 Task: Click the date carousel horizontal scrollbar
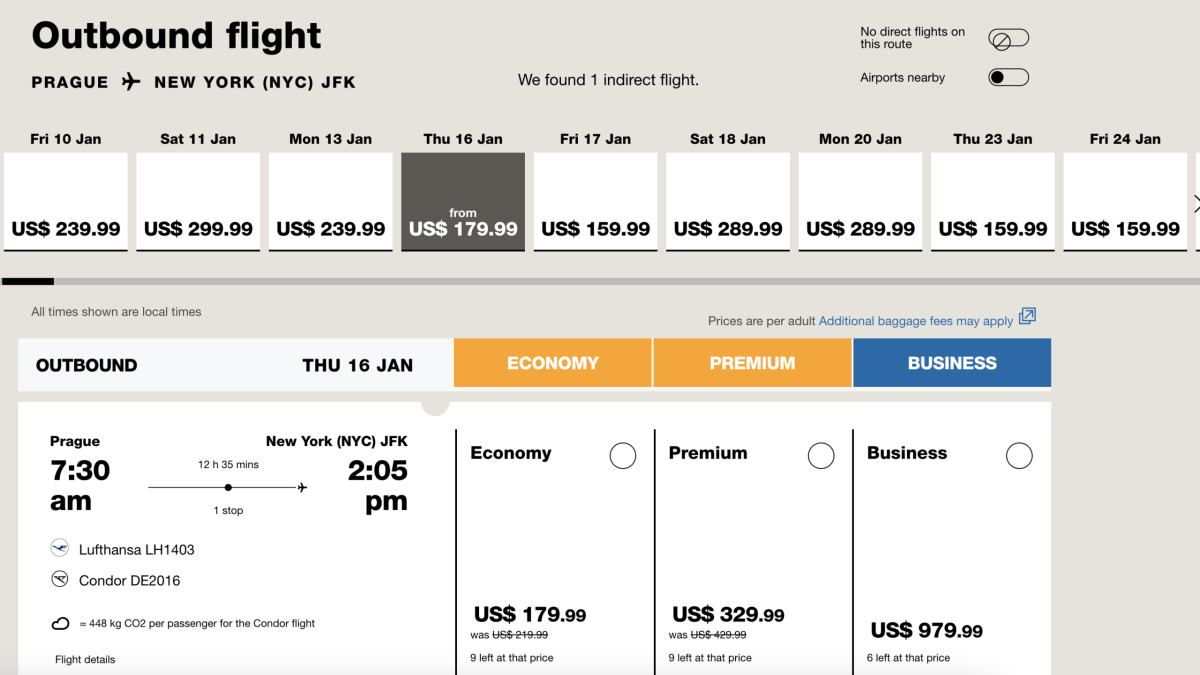pos(600,282)
